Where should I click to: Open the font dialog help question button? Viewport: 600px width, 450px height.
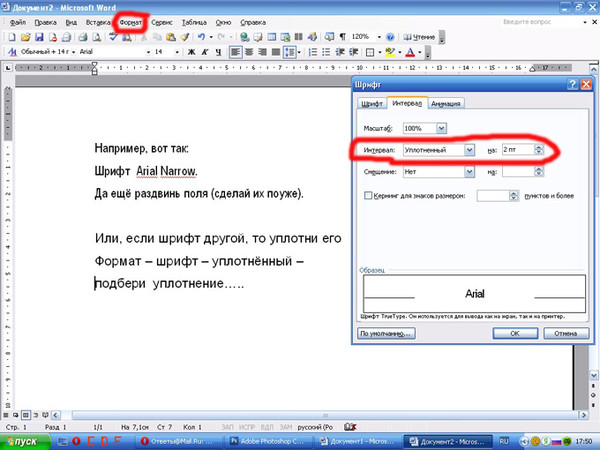[x=572, y=85]
